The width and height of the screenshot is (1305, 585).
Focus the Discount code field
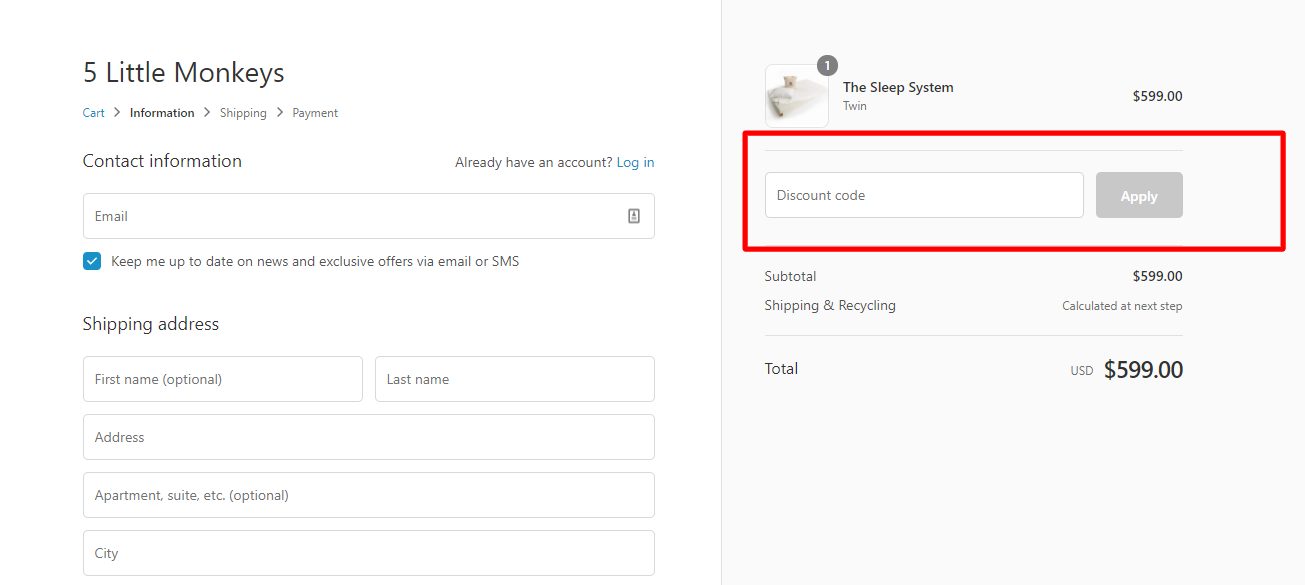pyautogui.click(x=924, y=195)
